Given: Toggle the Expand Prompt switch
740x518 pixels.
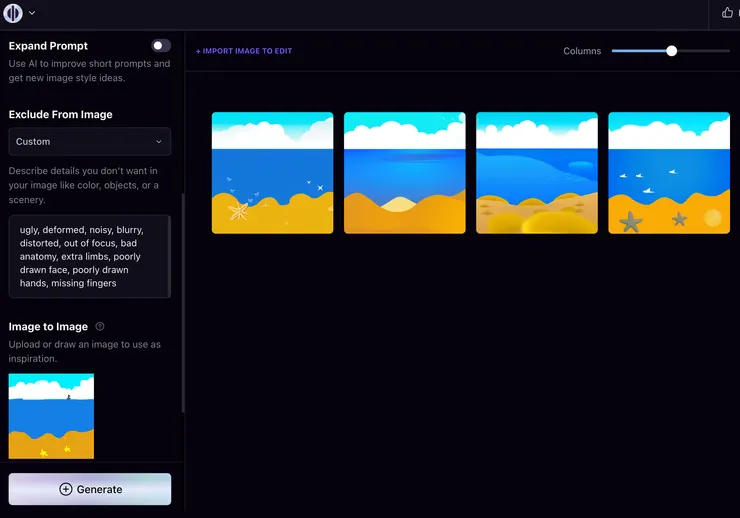Looking at the screenshot, I should point(161,46).
